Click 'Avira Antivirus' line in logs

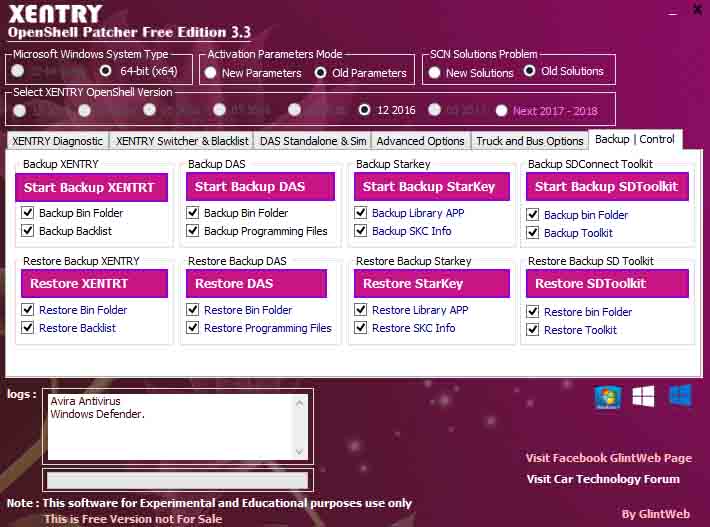(85, 401)
